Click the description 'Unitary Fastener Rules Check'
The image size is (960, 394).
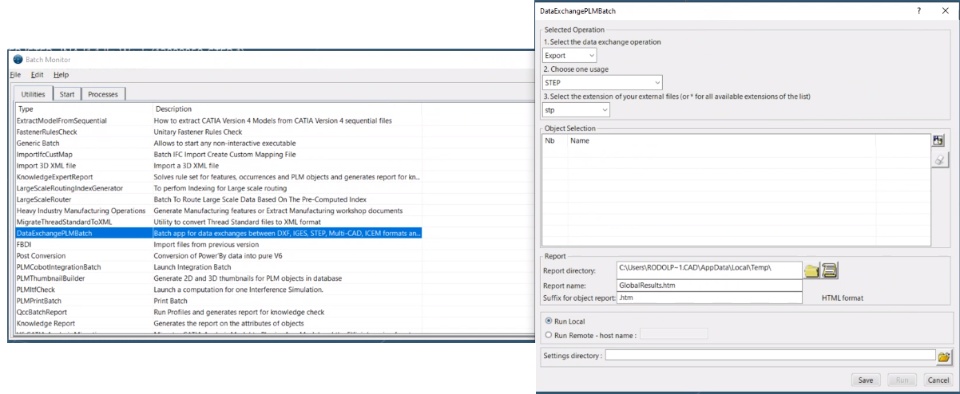(x=197, y=132)
